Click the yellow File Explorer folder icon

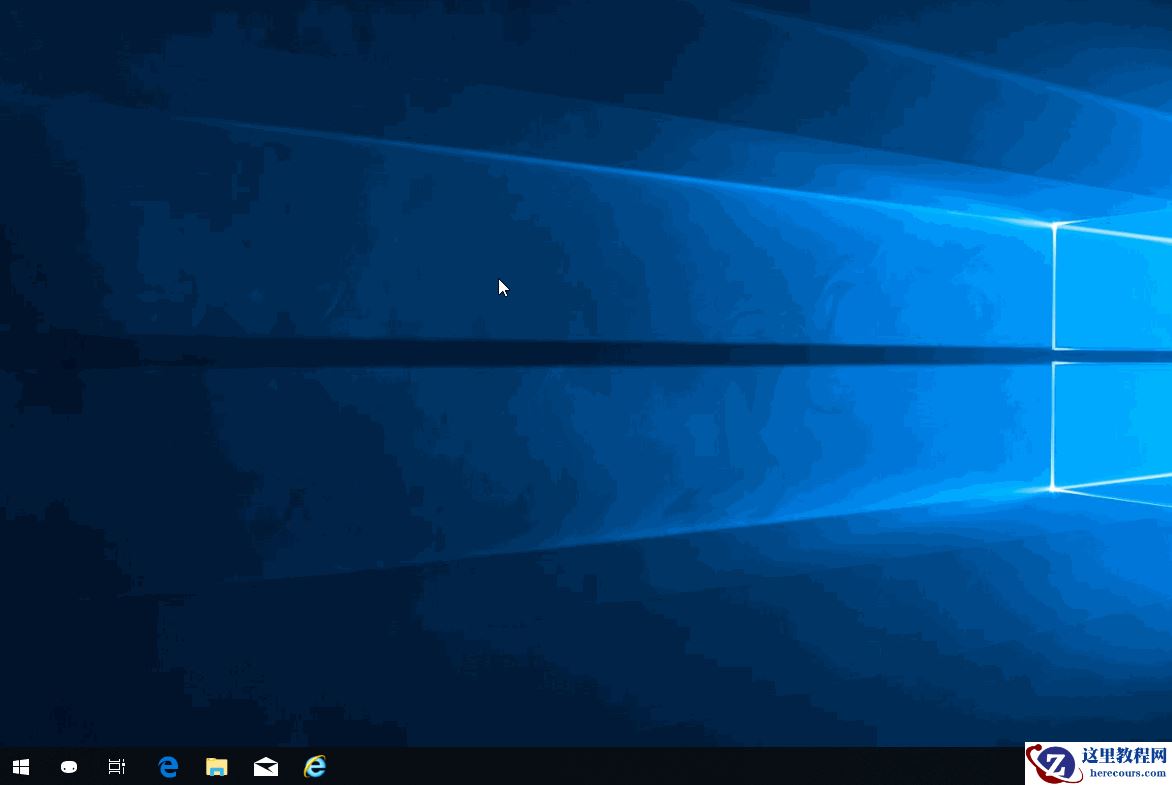(217, 766)
